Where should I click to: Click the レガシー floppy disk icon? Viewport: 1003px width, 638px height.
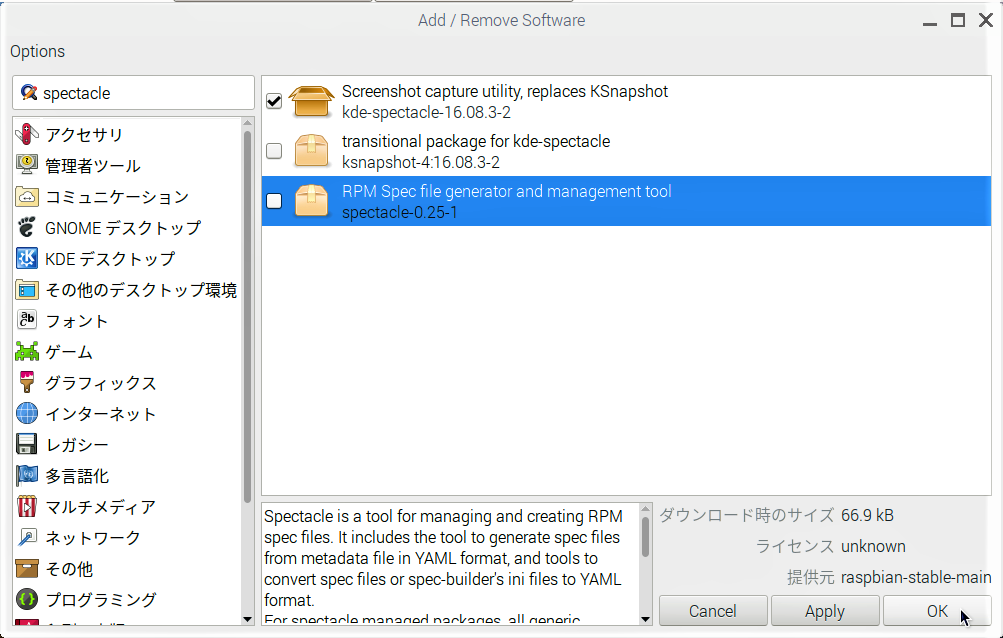27,445
